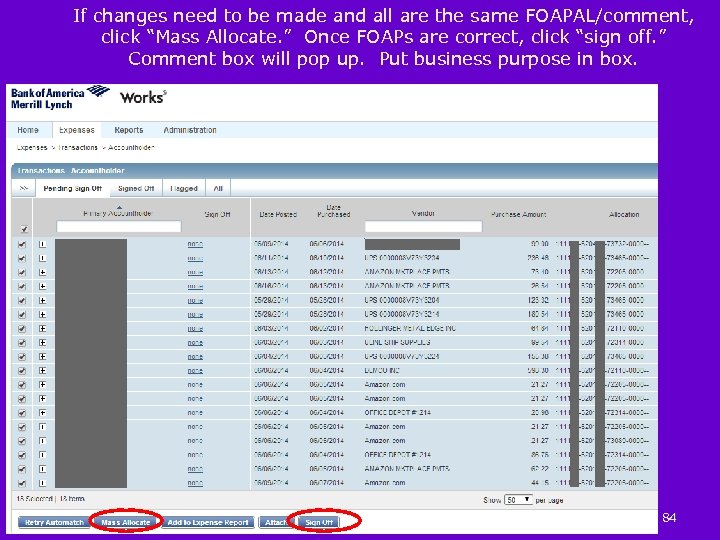Click Retry Automatch button

[54, 523]
